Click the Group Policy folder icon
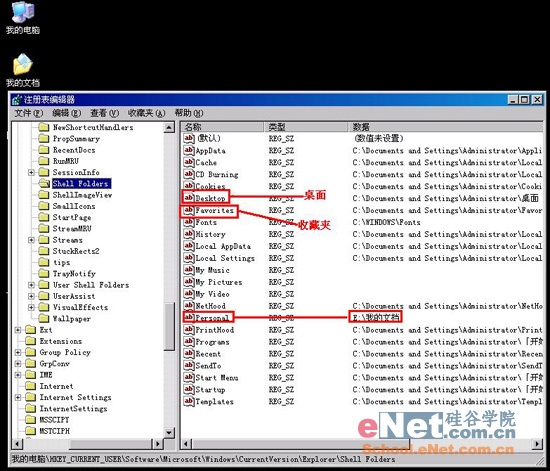Viewport: 550px width, 471px height. (31, 352)
